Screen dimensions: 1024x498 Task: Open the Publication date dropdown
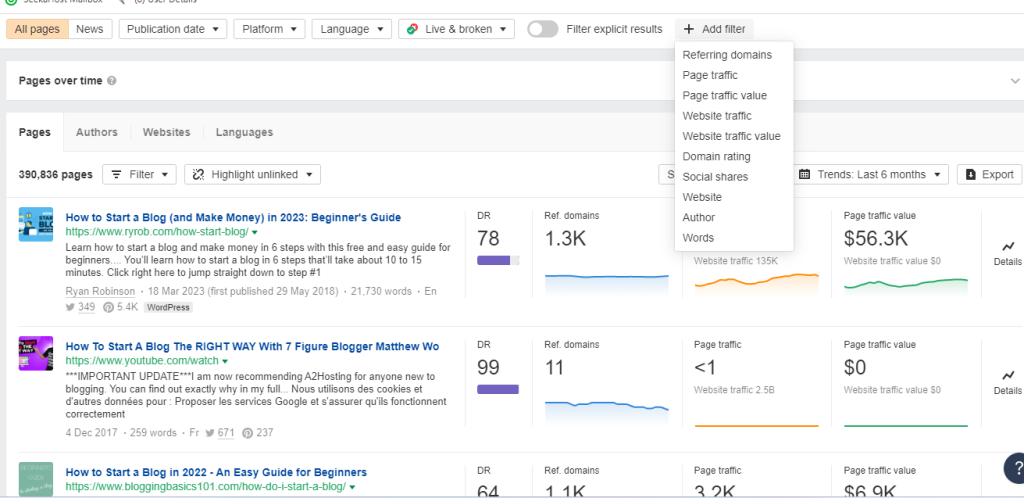173,29
